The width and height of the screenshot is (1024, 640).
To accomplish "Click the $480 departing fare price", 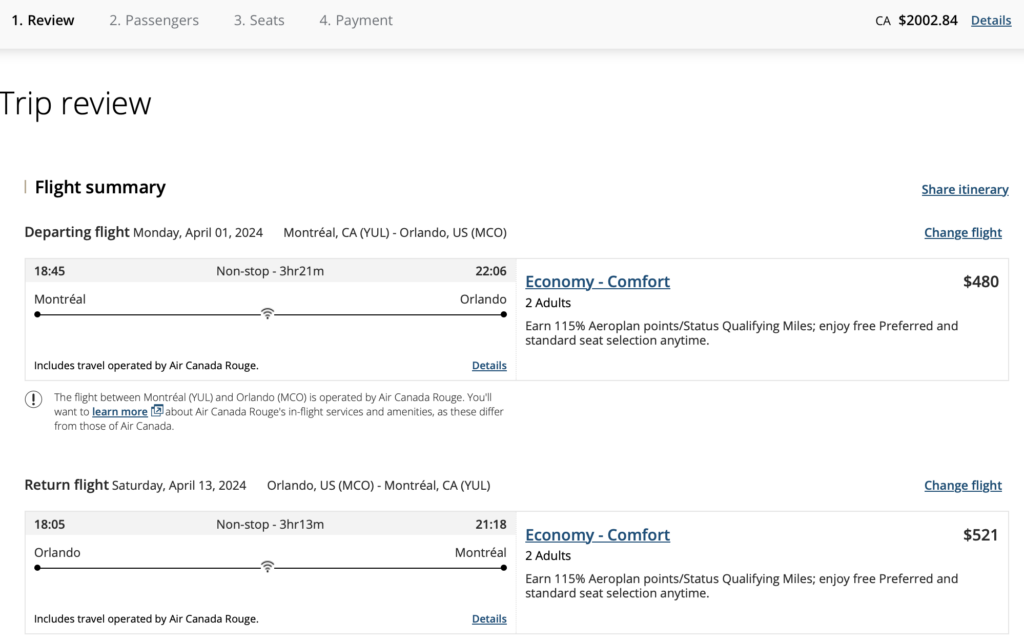I will (x=980, y=282).
